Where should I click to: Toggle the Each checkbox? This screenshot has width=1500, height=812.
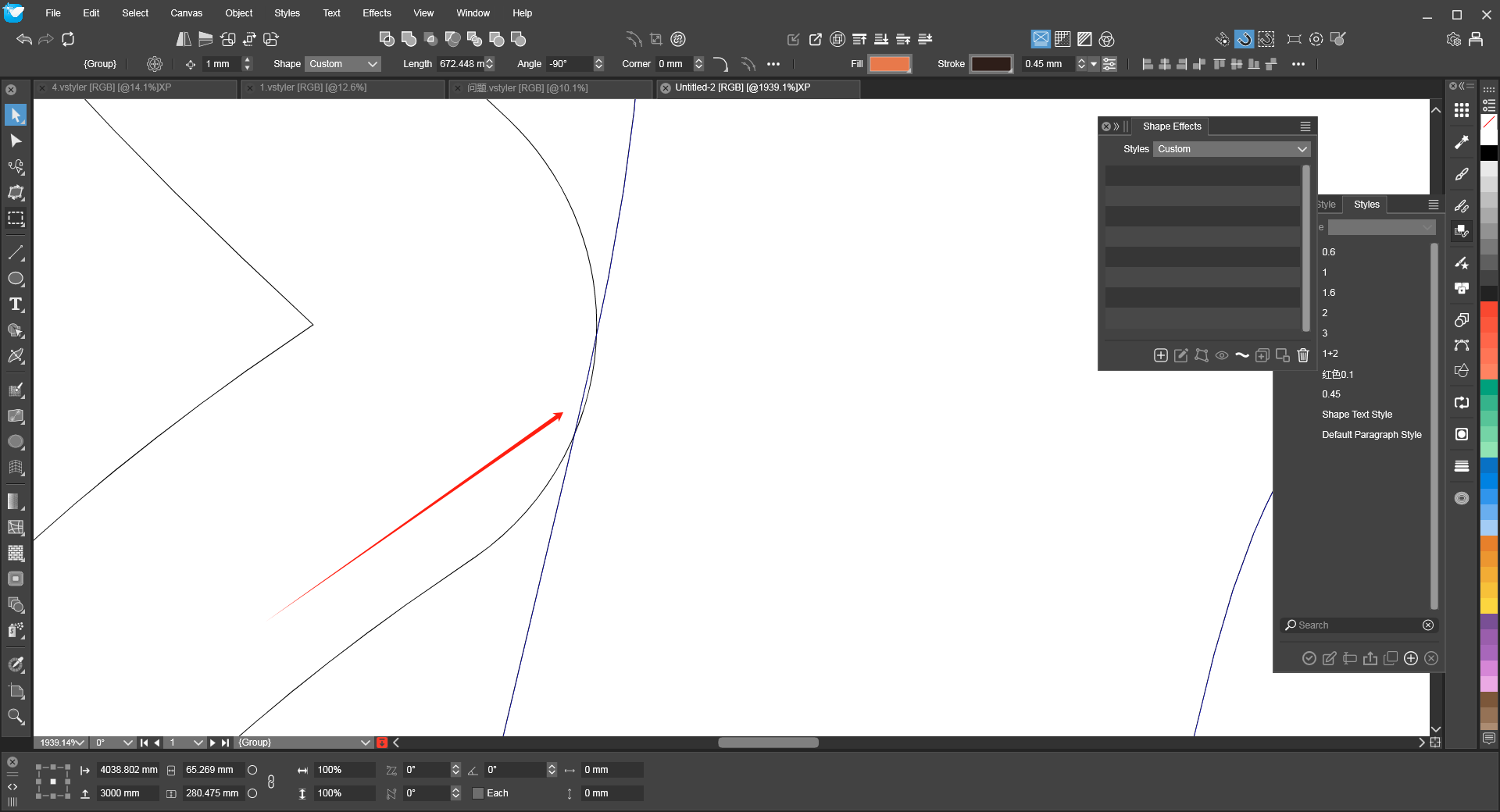click(x=478, y=793)
